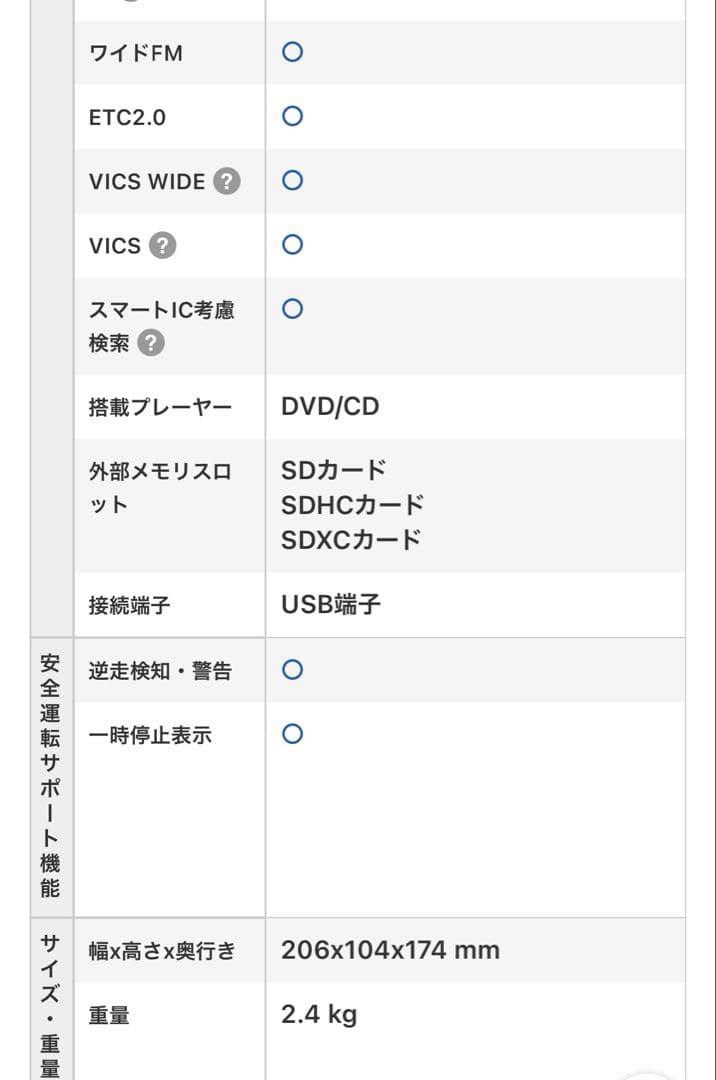Click the 逆走検知・警告 support circle
This screenshot has width=716, height=1080.
click(290, 670)
